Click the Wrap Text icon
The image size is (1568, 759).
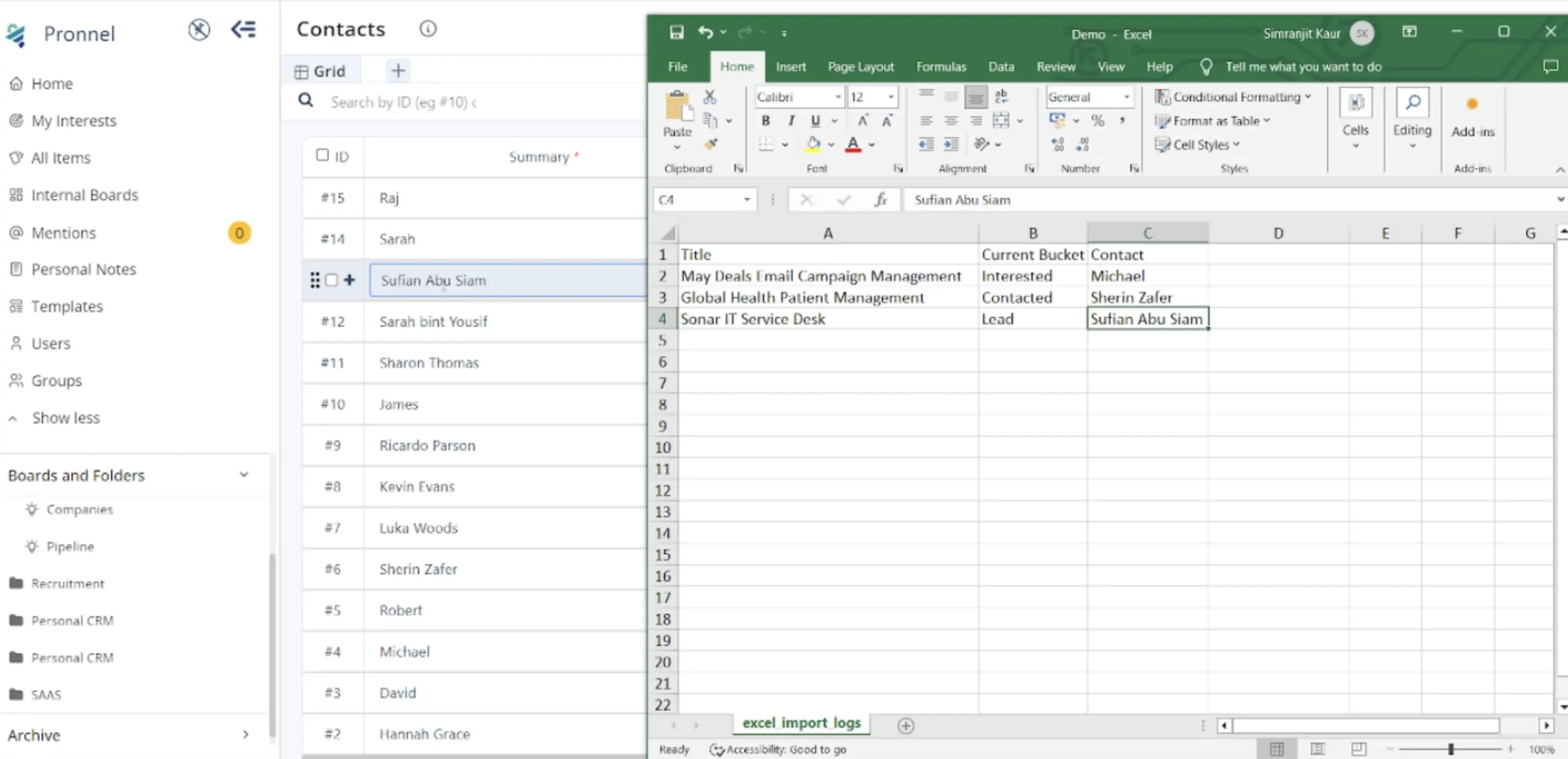[1001, 96]
